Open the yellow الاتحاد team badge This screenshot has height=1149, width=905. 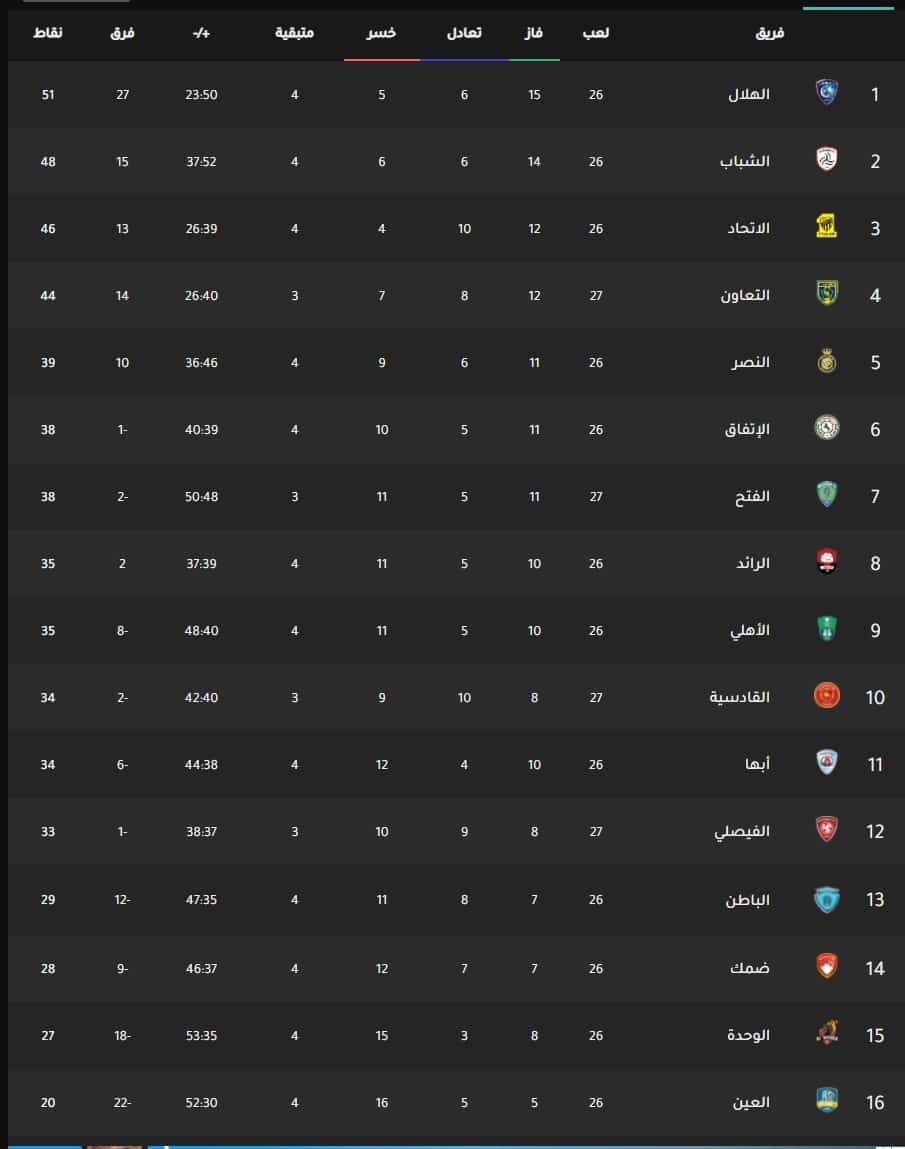(827, 226)
